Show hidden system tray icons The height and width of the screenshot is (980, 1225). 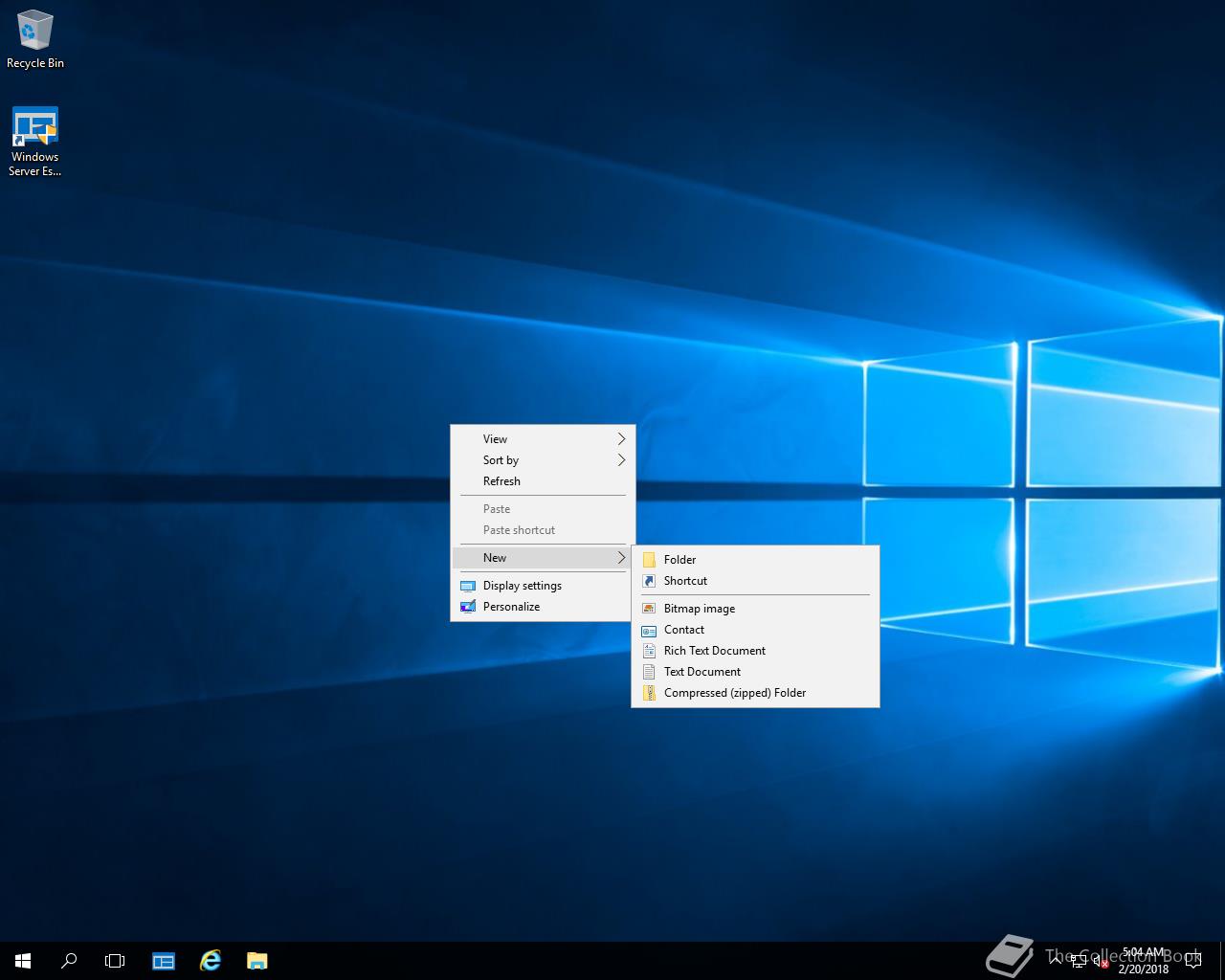point(1055,960)
